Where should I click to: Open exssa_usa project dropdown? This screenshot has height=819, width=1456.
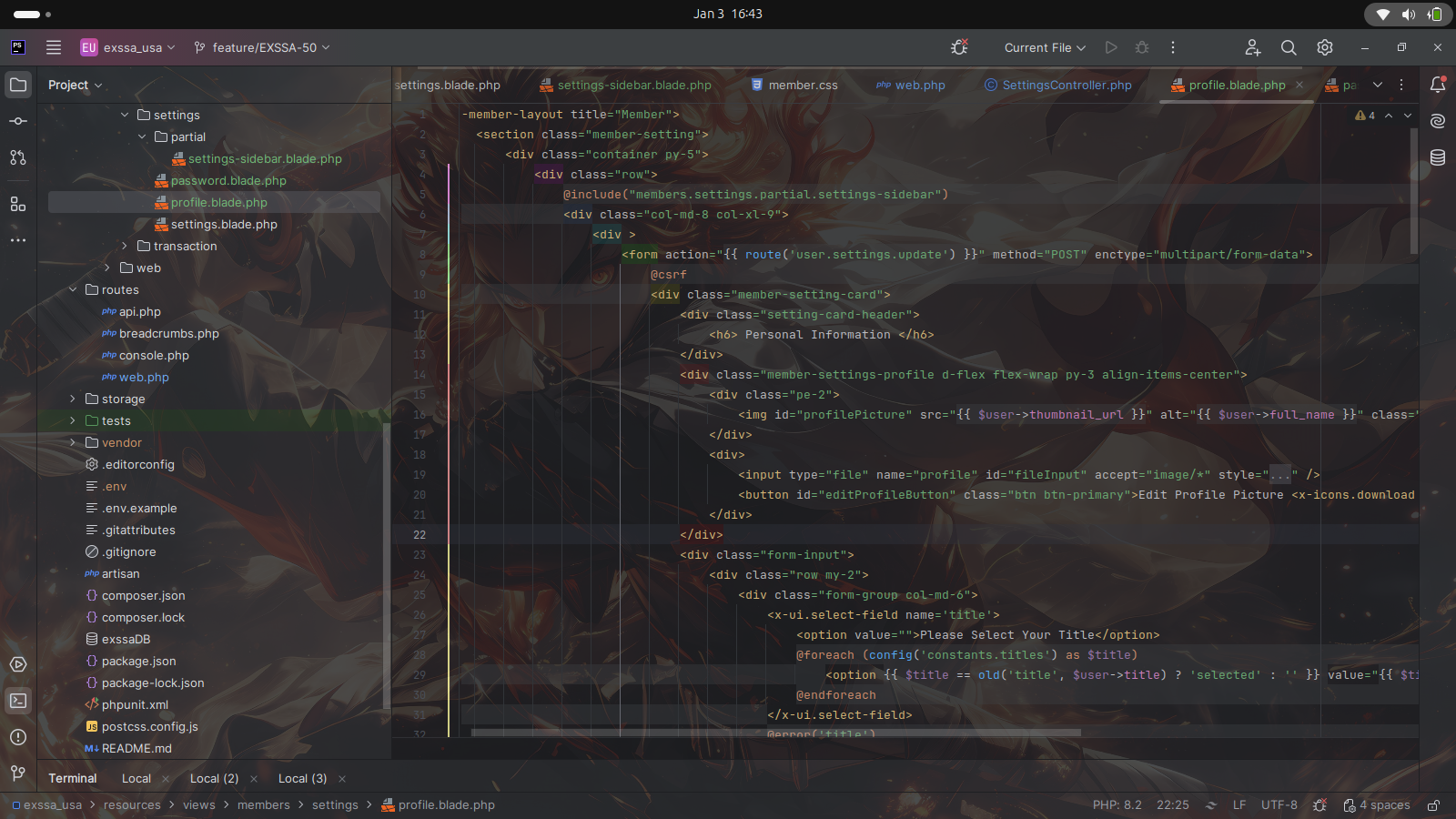click(127, 47)
